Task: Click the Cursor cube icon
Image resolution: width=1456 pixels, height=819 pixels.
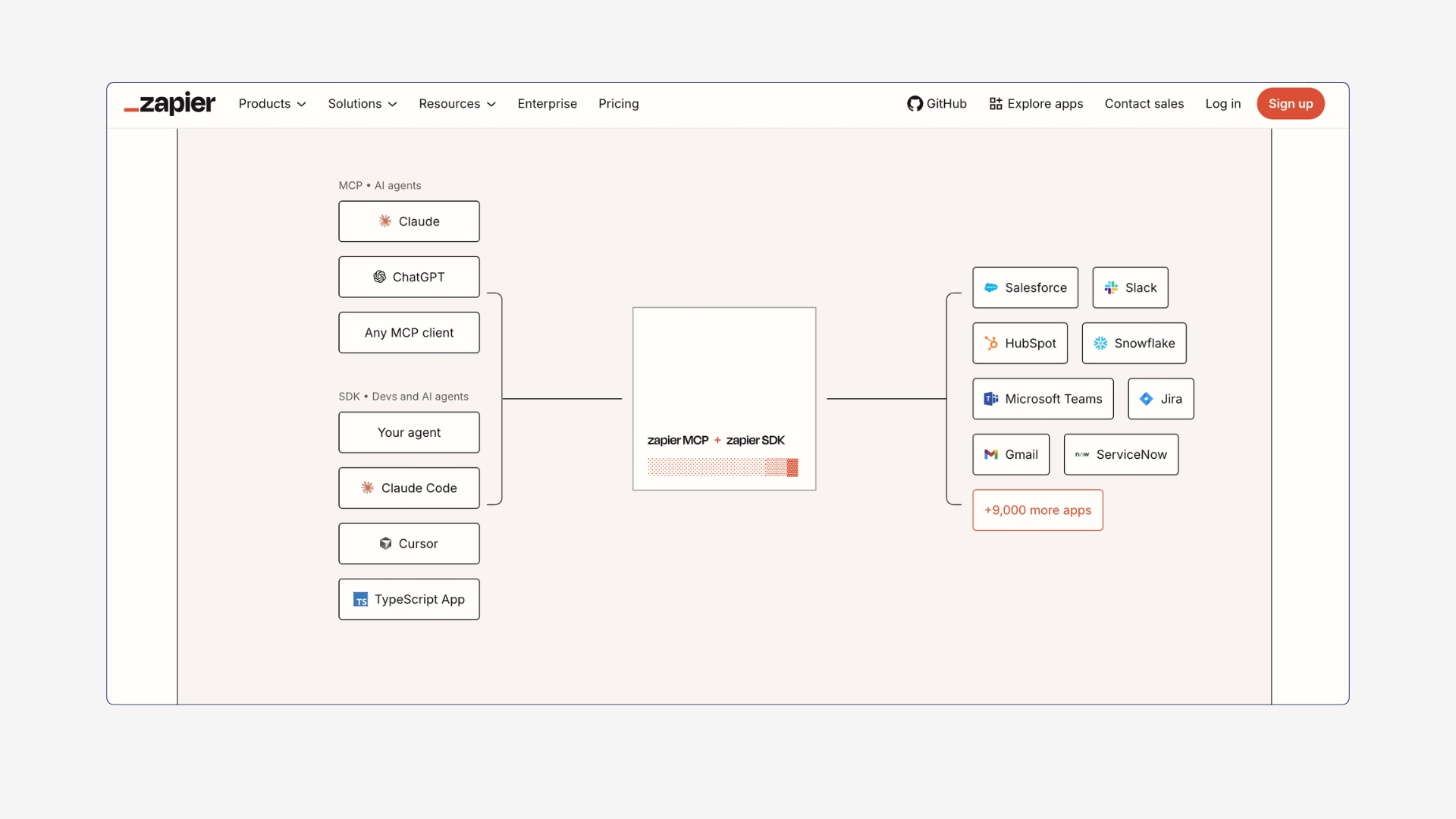Action: click(x=385, y=544)
